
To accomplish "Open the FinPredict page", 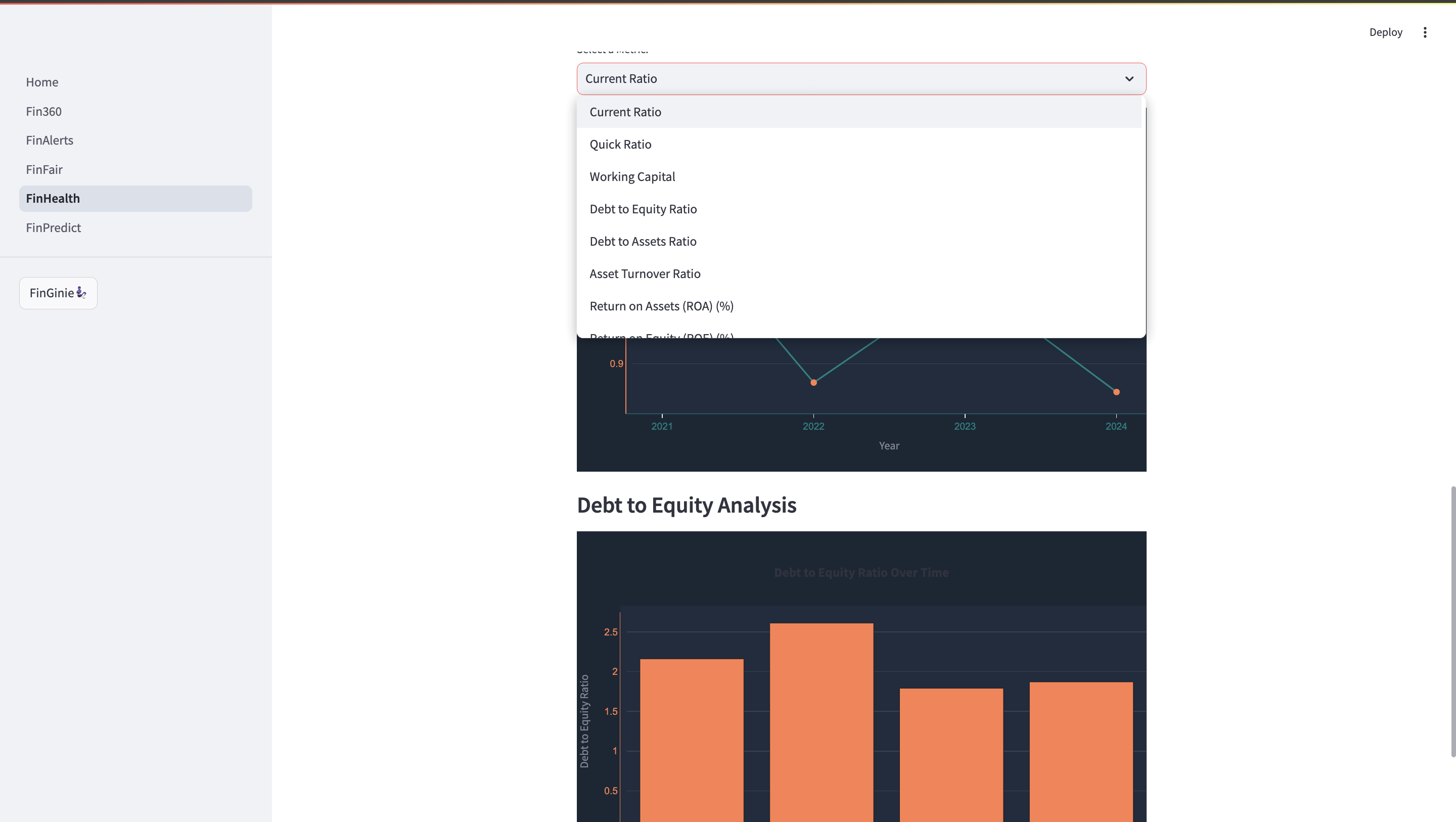I will (x=53, y=228).
